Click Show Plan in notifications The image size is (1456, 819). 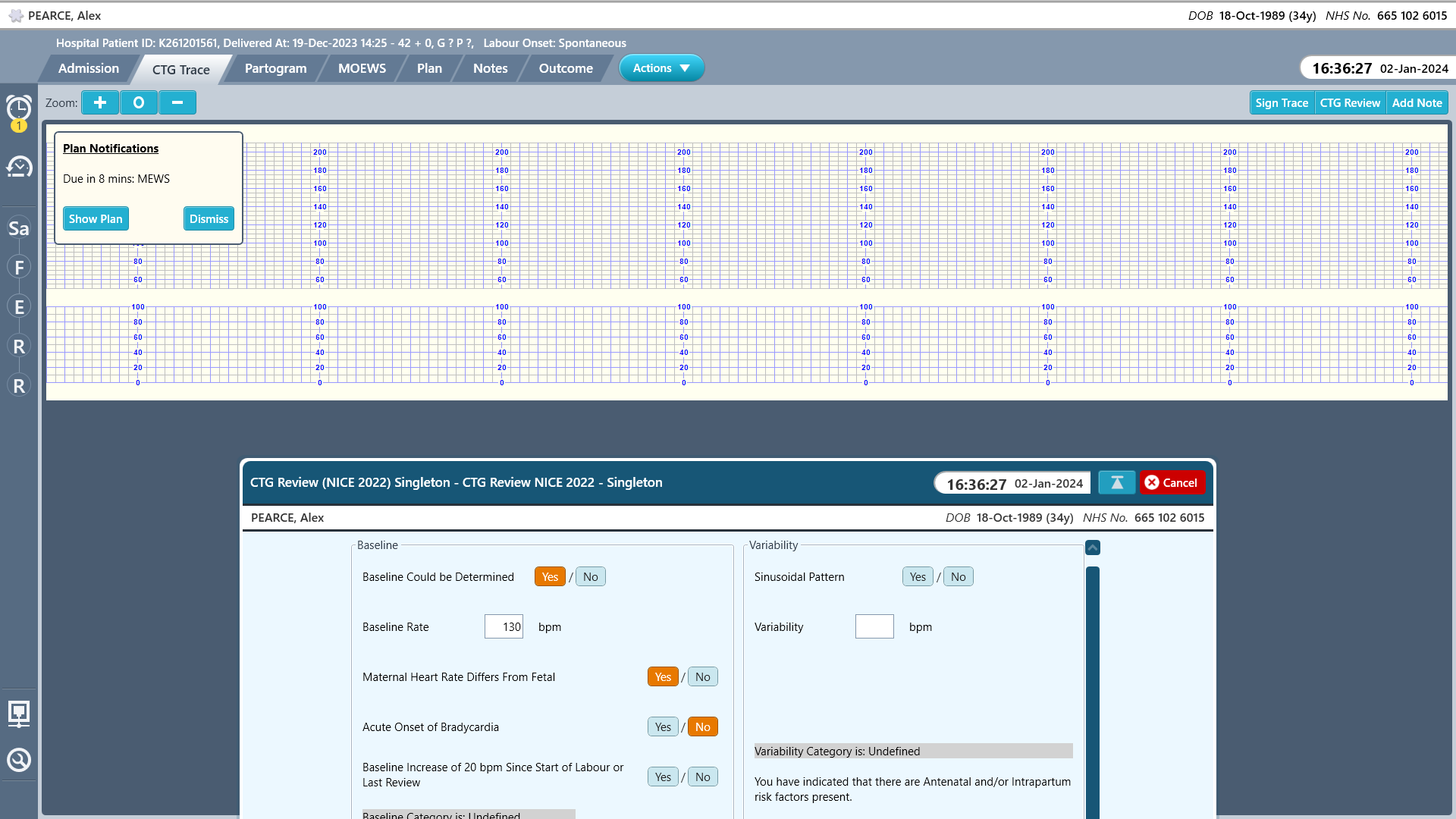96,219
